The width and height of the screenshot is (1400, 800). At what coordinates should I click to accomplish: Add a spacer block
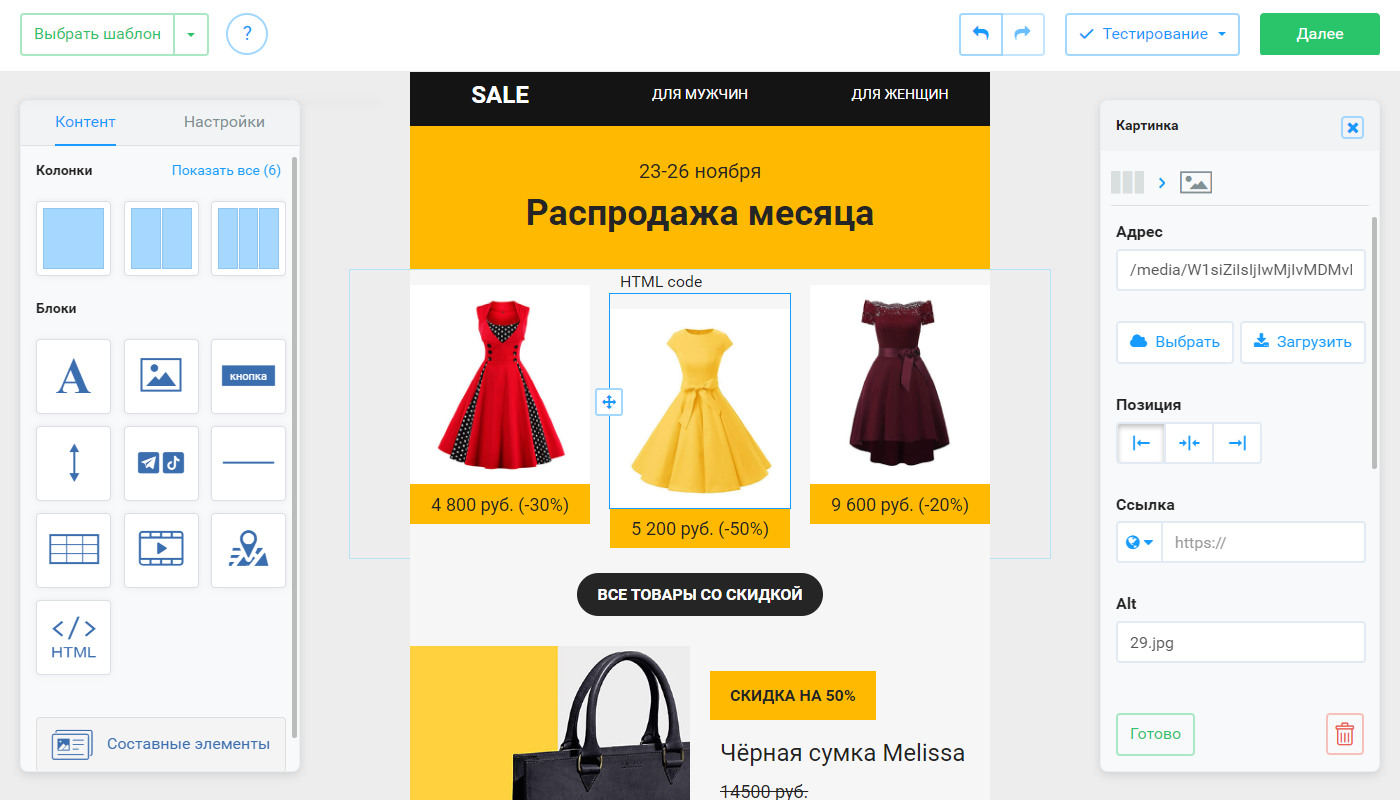tap(73, 463)
